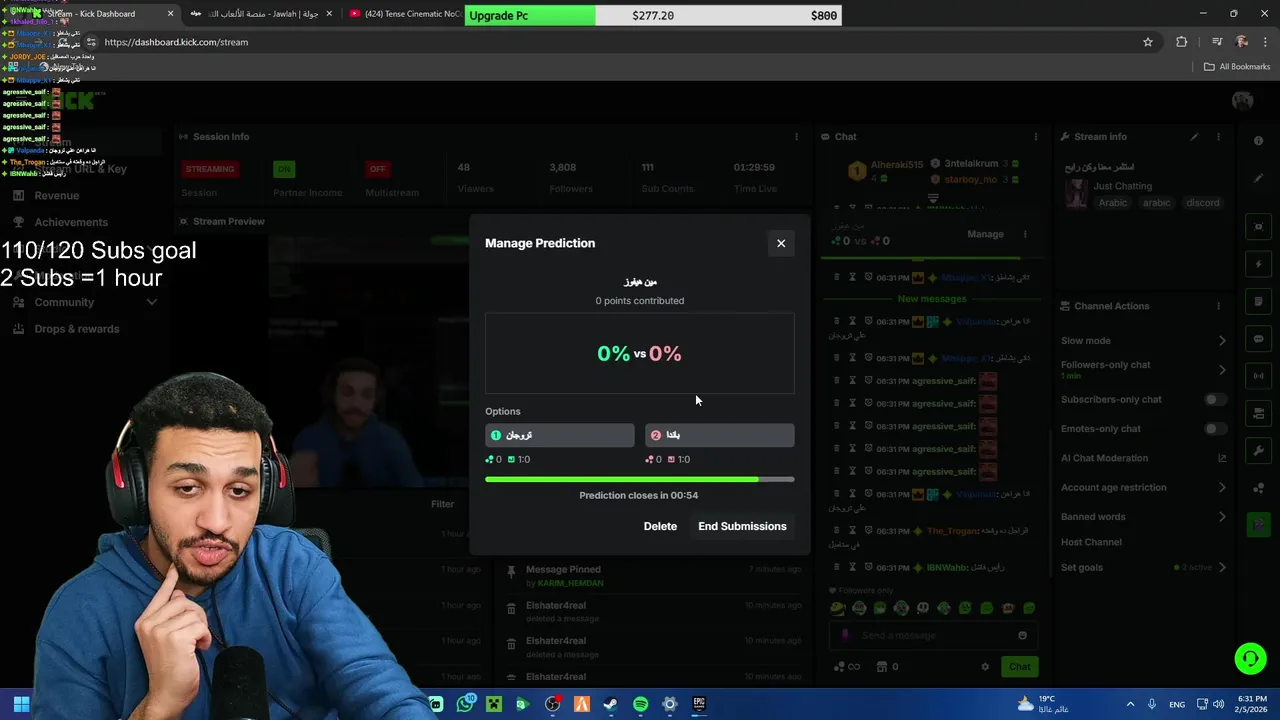Click the chat bubble icon in right rail

pyautogui.click(x=1259, y=339)
